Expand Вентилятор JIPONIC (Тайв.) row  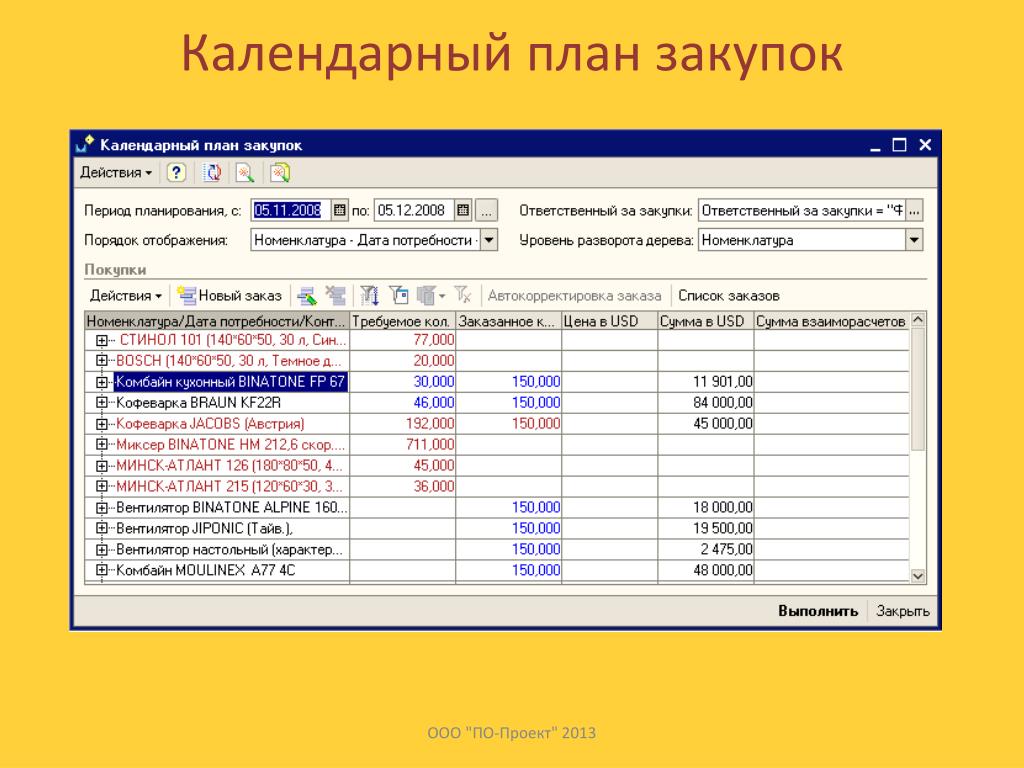(x=101, y=528)
